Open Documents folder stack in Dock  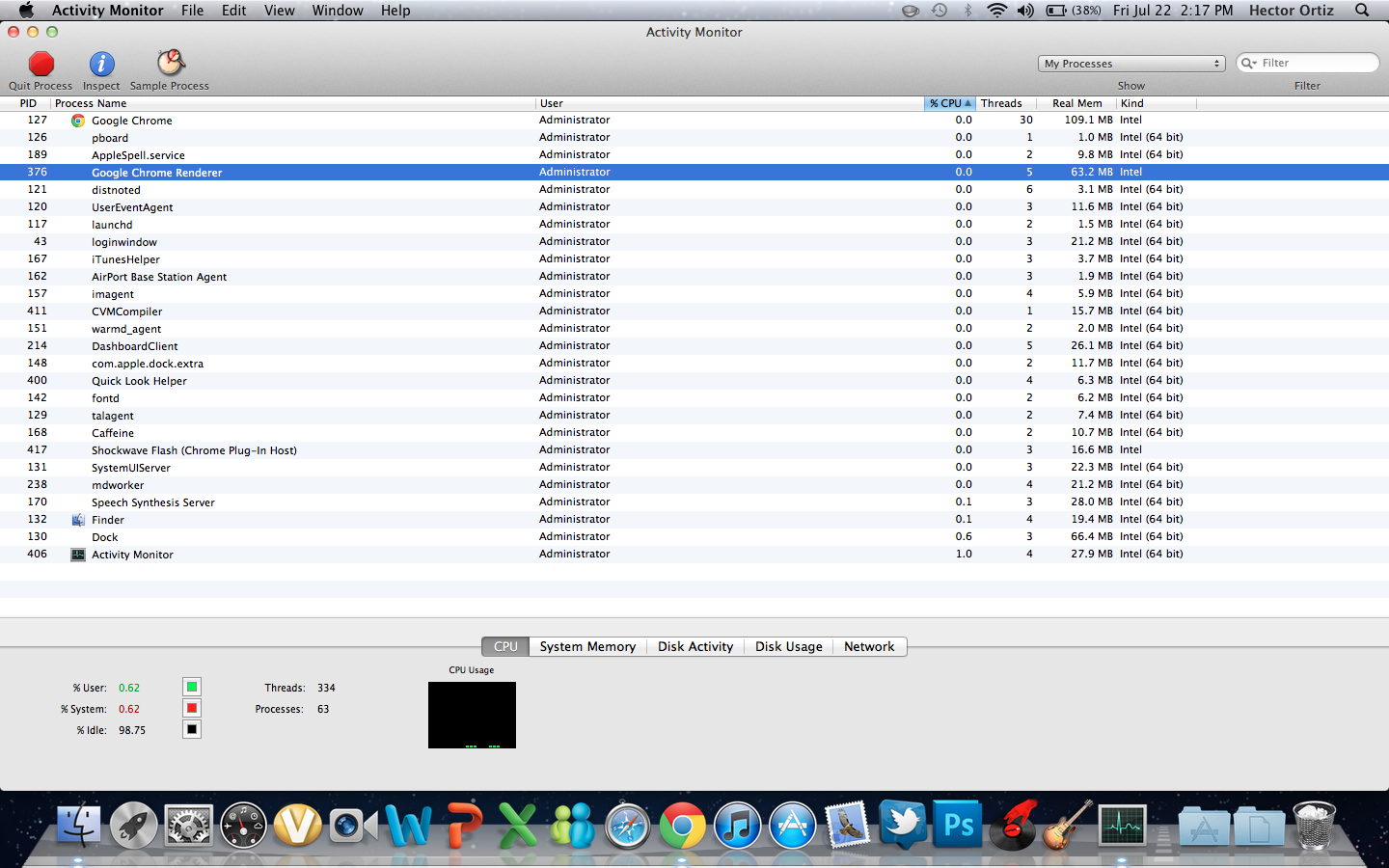[x=1259, y=827]
